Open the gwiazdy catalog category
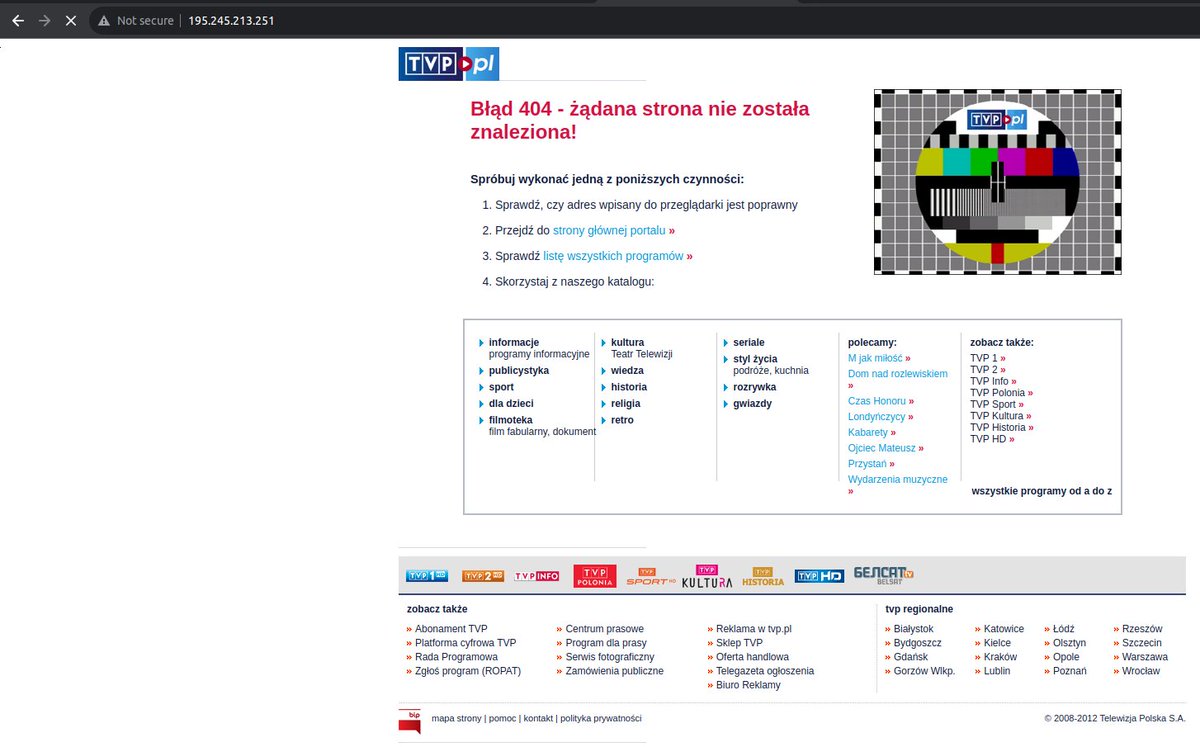Viewport: 1200px width, 747px height. tap(752, 403)
